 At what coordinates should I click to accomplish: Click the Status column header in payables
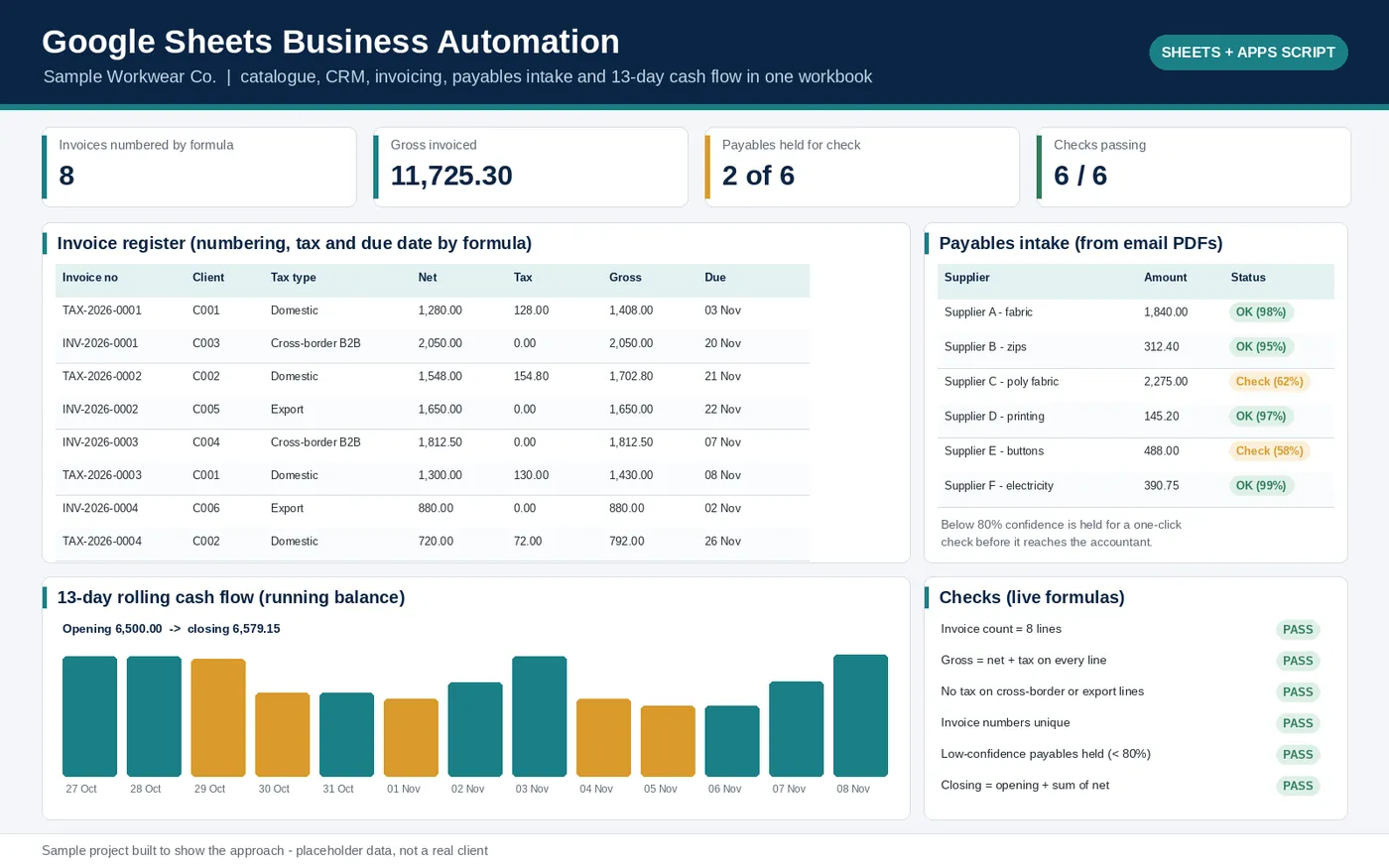click(x=1248, y=278)
